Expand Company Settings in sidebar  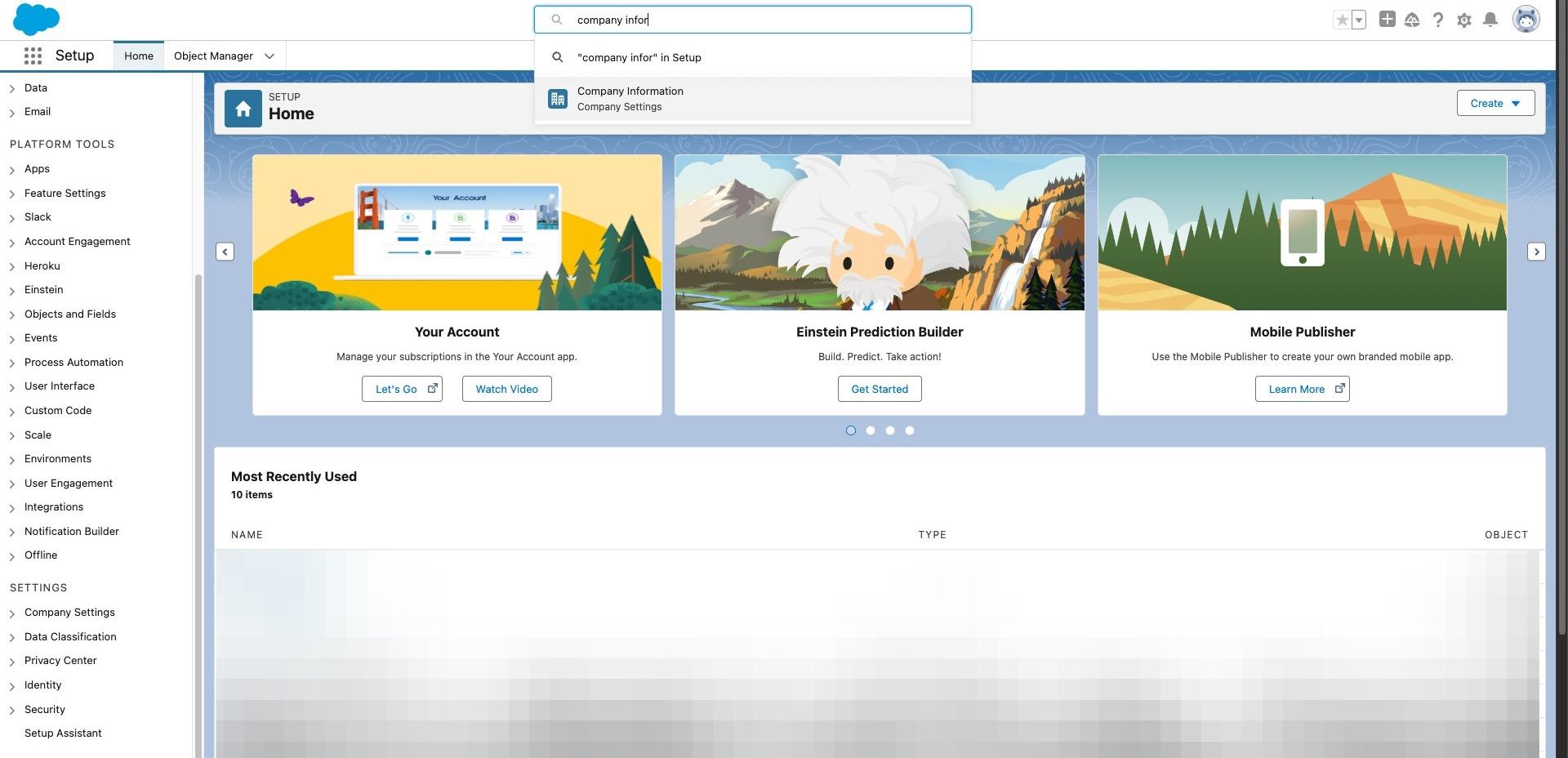coord(12,613)
